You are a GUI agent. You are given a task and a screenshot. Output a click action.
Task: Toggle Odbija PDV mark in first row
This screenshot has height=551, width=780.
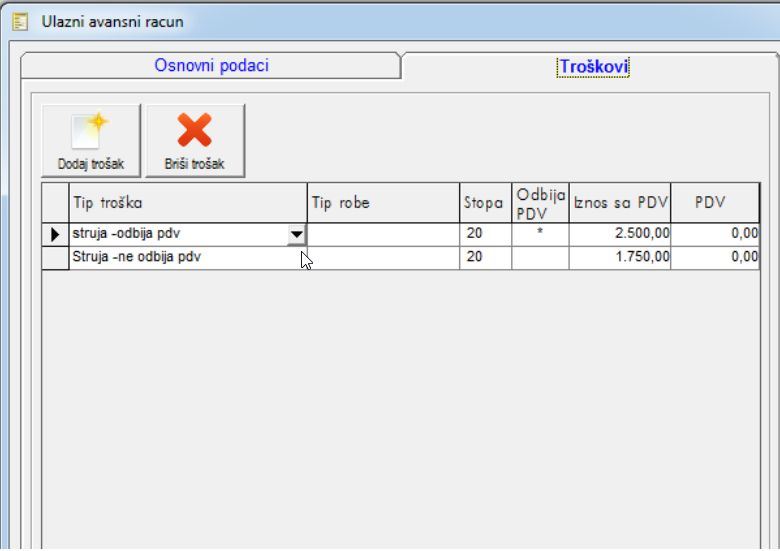coord(540,234)
